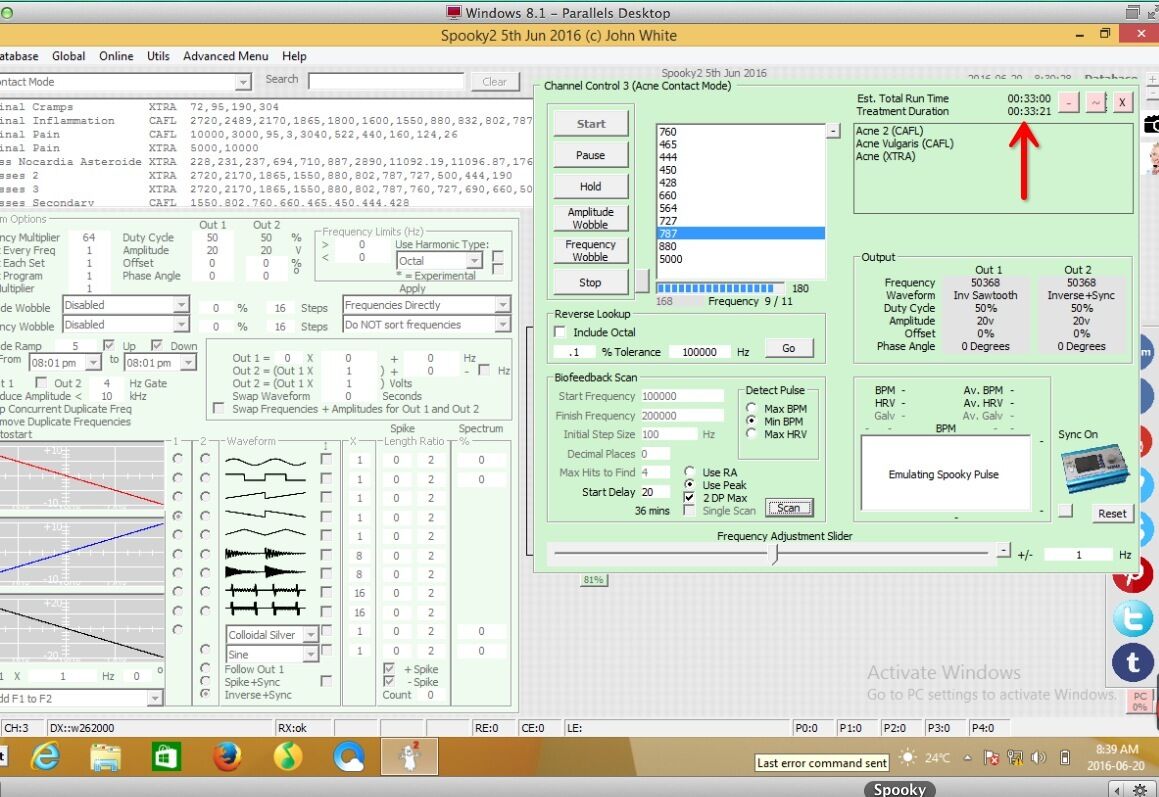Click the Frequency Adjustment Slider thumb
This screenshot has width=1159, height=797.
[x=774, y=552]
